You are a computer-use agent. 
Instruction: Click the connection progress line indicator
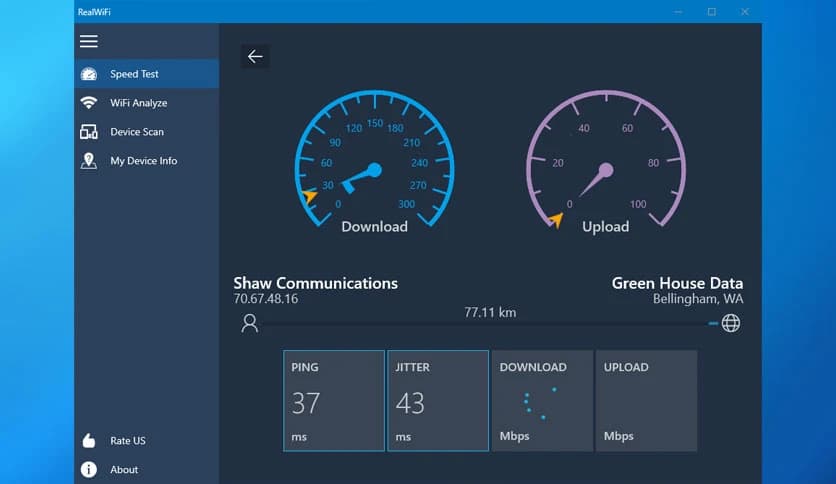tap(713, 323)
